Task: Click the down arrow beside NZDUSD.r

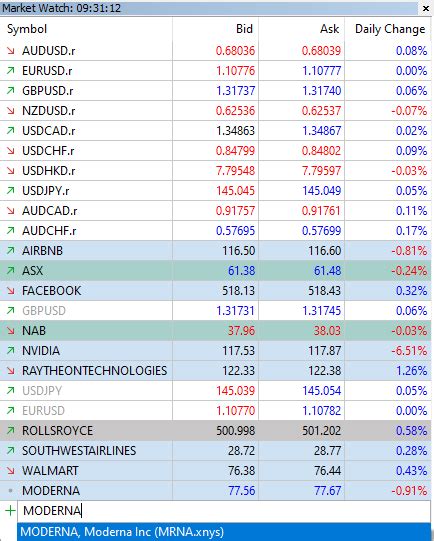Action: [11, 111]
